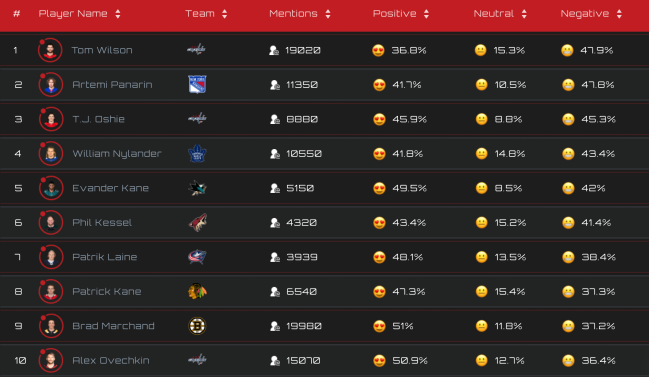Click the heart-eyes emoji in Evander Kane's row
The image size is (649, 377).
click(x=379, y=188)
